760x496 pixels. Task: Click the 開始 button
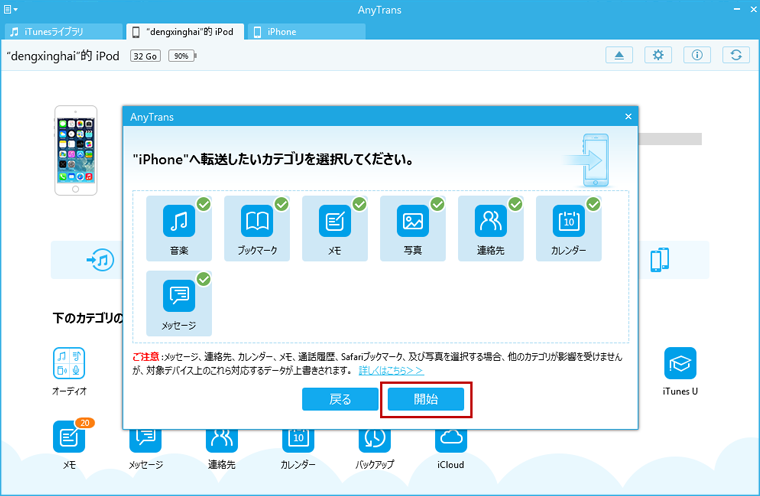(426, 399)
